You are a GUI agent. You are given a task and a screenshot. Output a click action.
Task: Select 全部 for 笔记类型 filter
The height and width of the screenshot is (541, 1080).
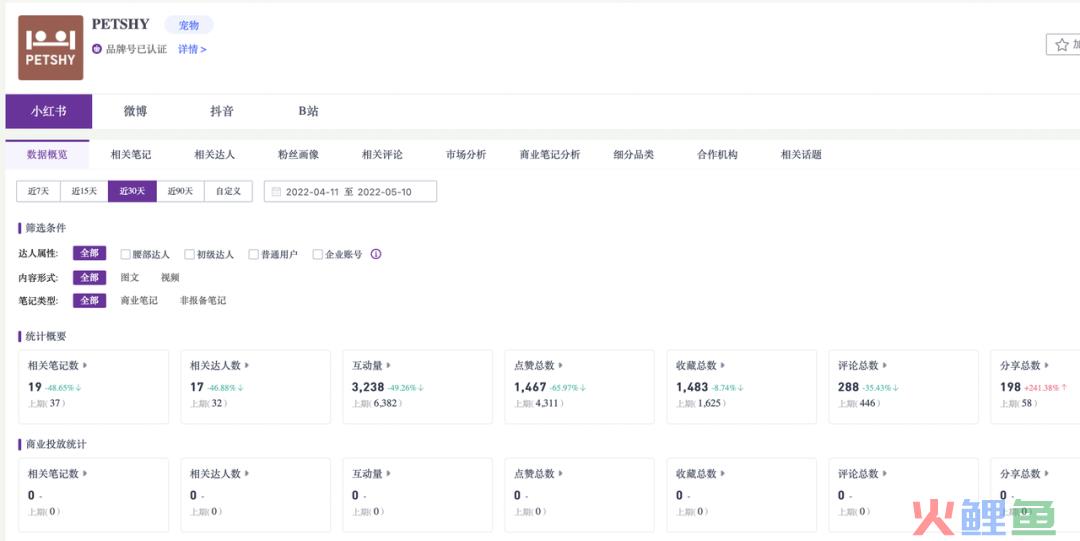pyautogui.click(x=90, y=301)
